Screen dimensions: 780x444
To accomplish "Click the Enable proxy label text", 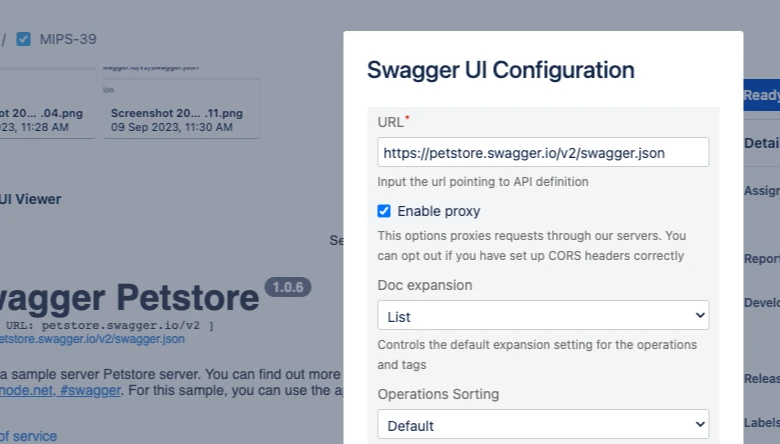I will 439,211.
